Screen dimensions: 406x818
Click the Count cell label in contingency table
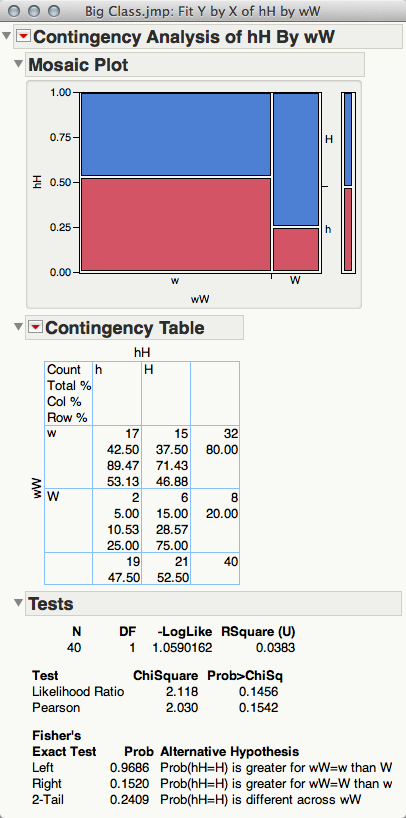click(x=64, y=369)
